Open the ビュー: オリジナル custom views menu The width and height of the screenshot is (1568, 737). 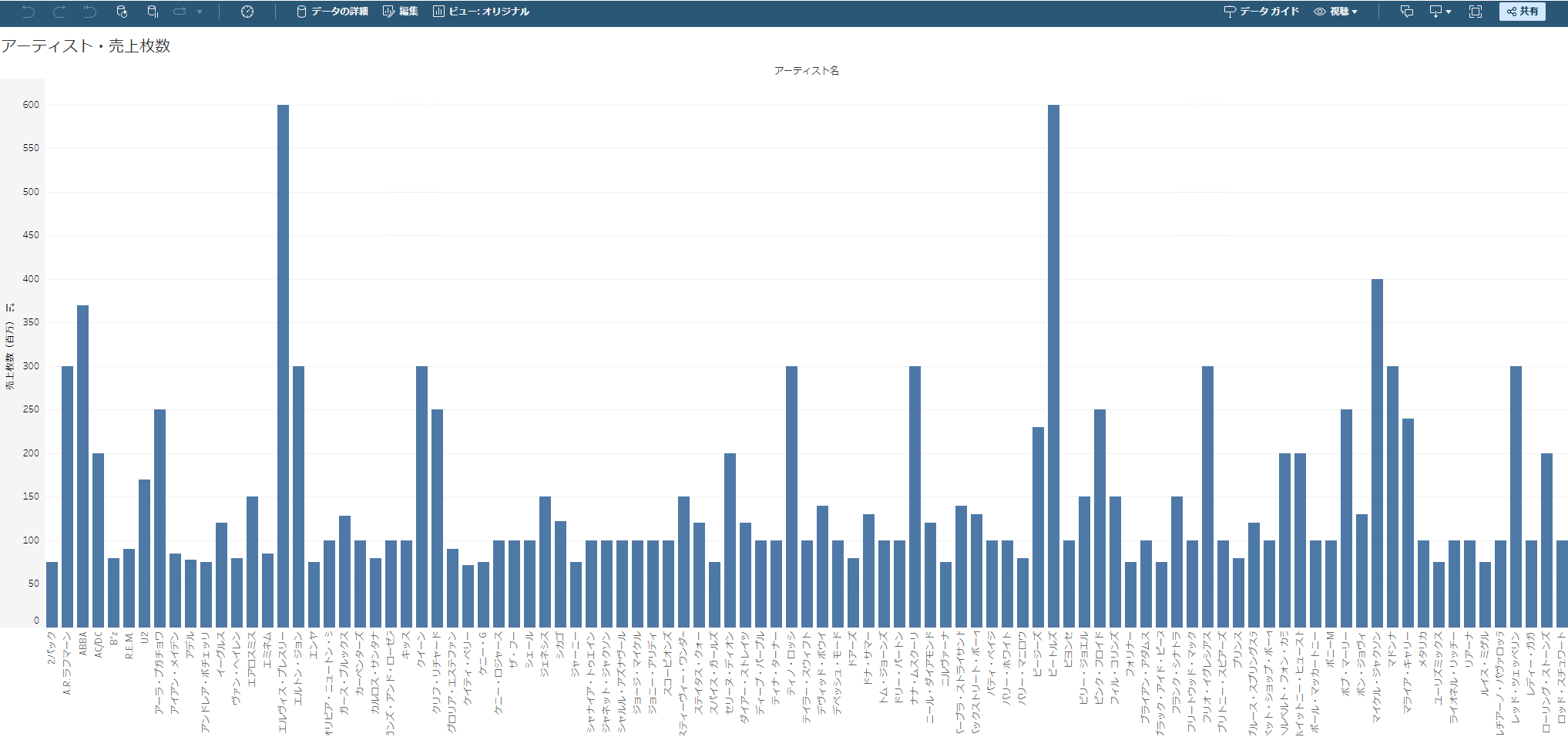(x=481, y=12)
